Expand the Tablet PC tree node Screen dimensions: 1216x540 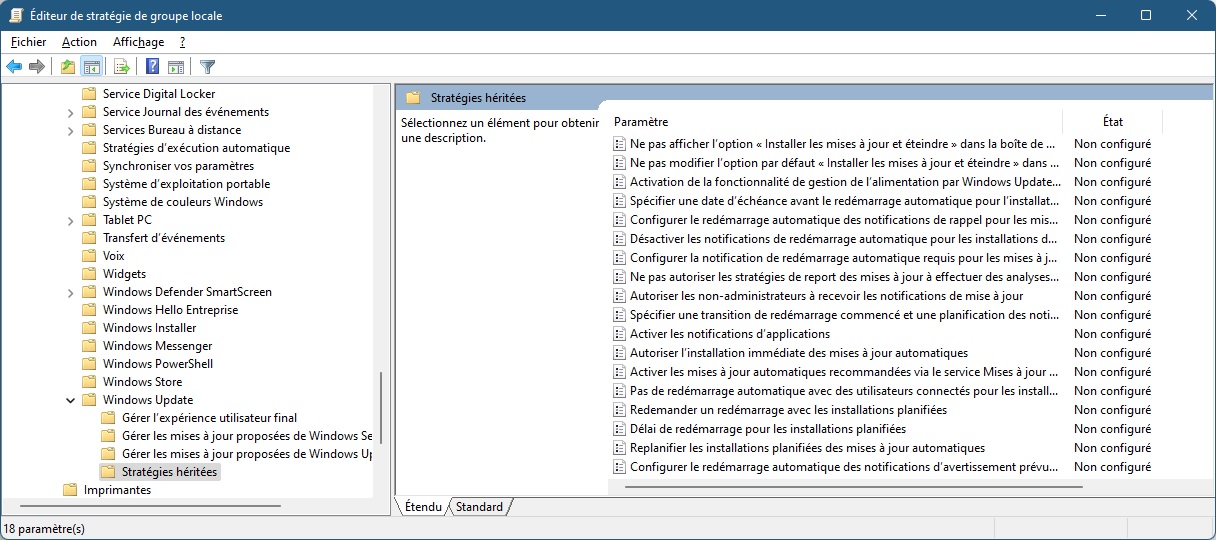pos(70,220)
